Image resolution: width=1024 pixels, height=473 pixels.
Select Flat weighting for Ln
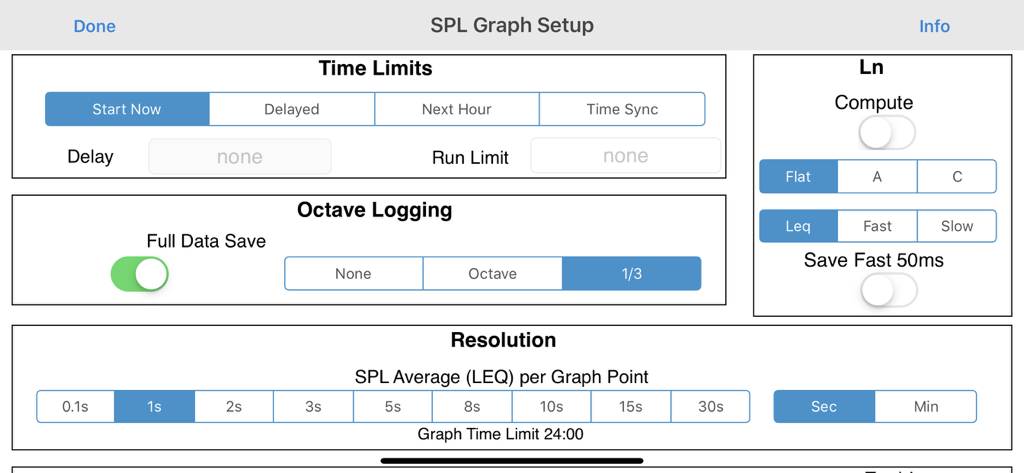798,176
